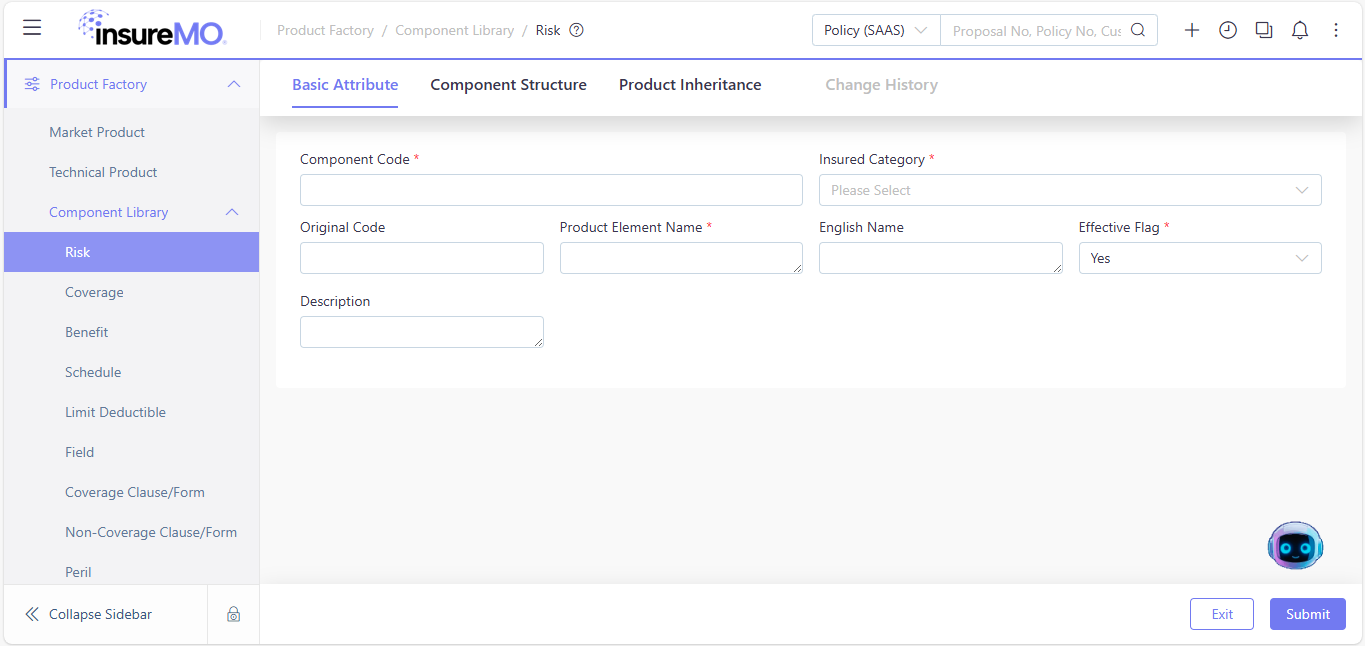Open the chatbot robot assistant

click(1295, 545)
